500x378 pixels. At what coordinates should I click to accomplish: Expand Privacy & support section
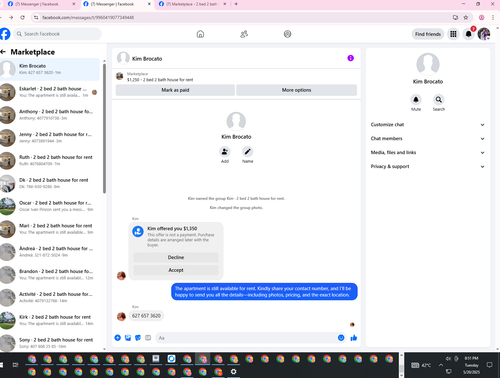(x=428, y=167)
